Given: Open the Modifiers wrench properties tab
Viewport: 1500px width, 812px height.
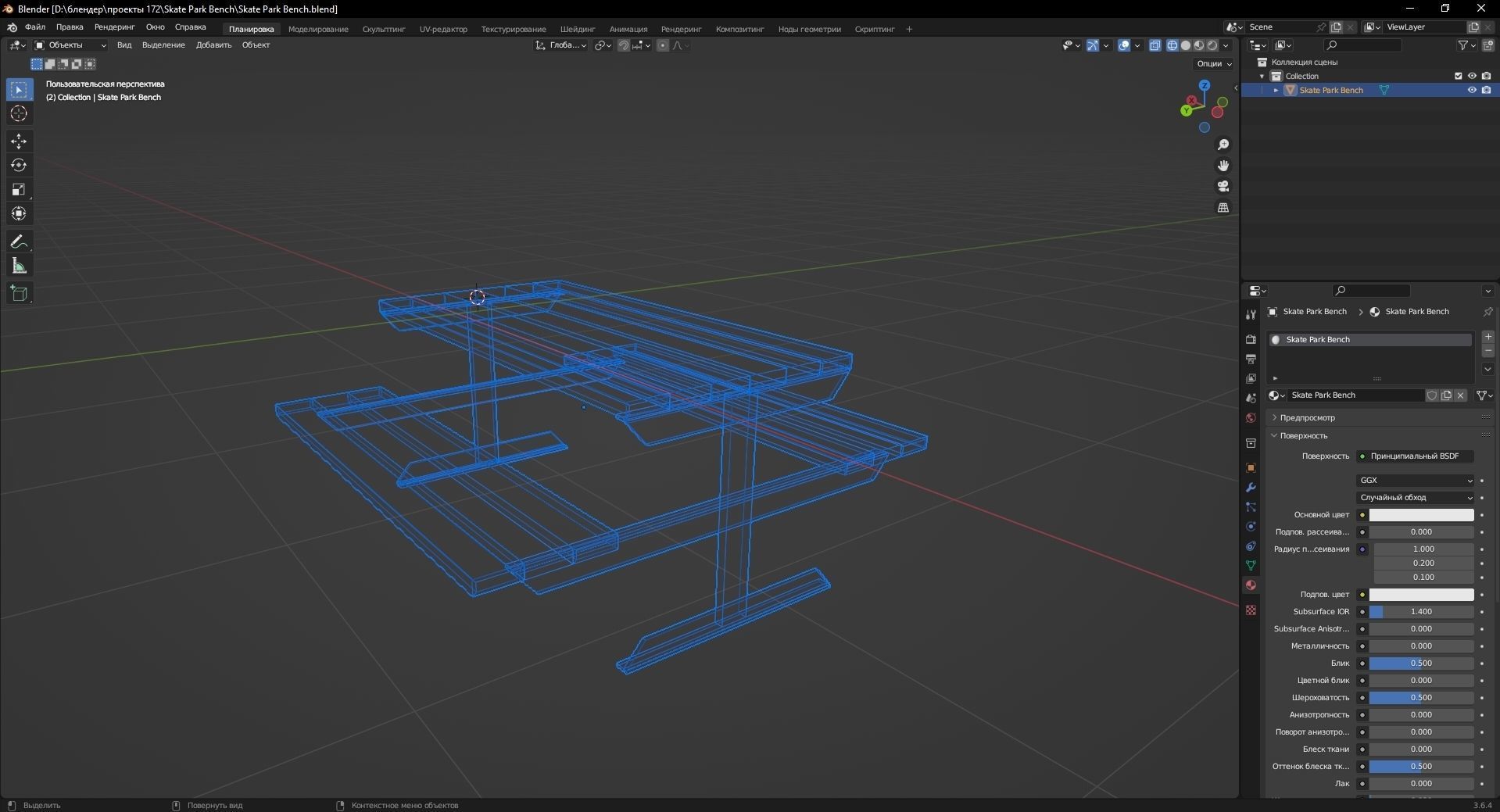Looking at the screenshot, I should point(1251,487).
